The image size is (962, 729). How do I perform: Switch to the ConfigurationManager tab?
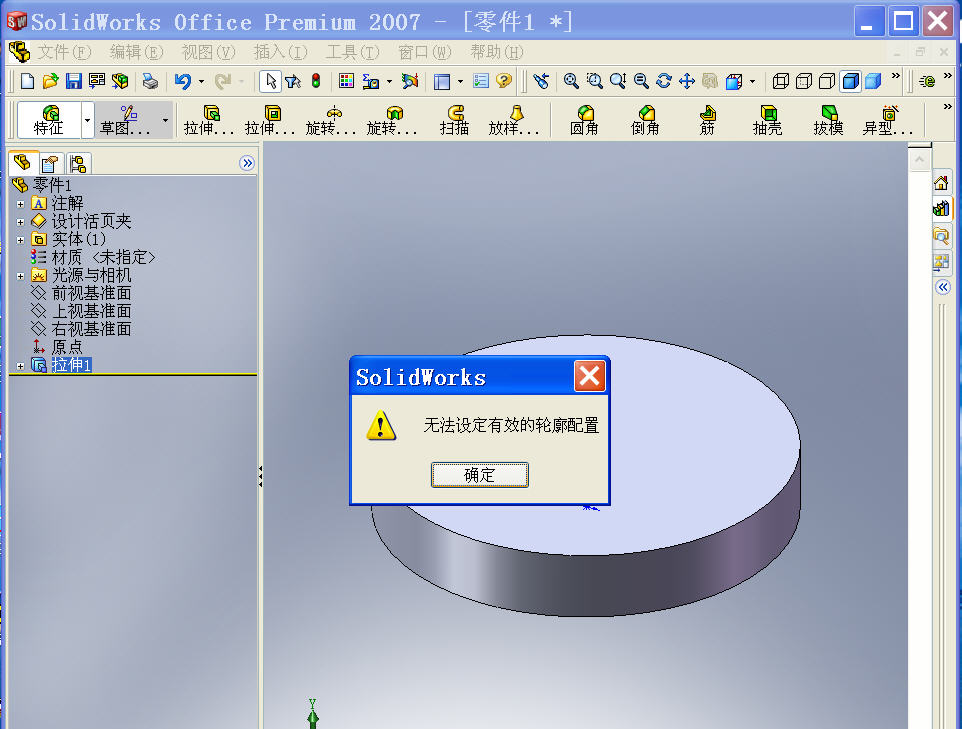coord(78,163)
